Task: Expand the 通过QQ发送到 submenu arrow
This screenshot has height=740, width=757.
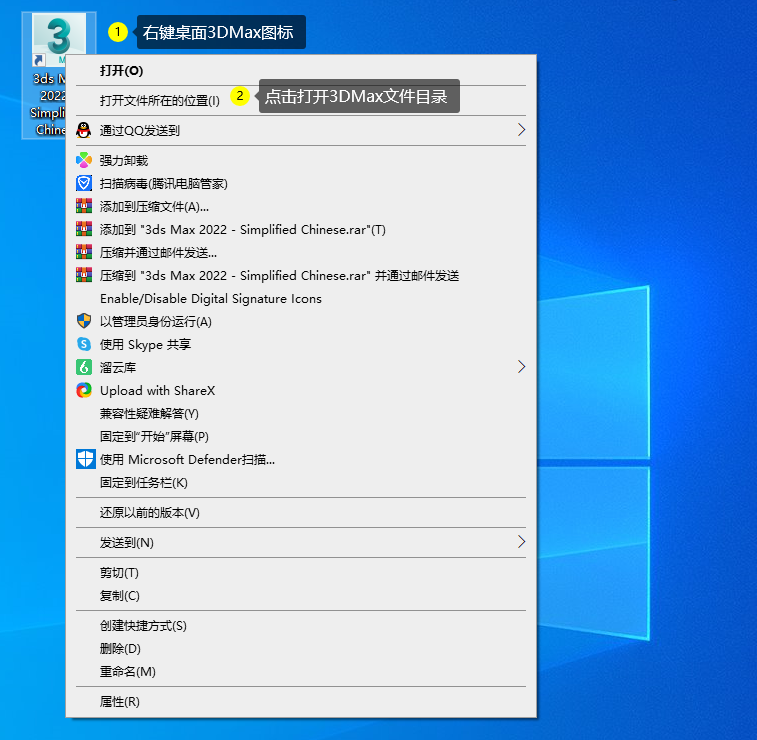Action: (x=521, y=130)
